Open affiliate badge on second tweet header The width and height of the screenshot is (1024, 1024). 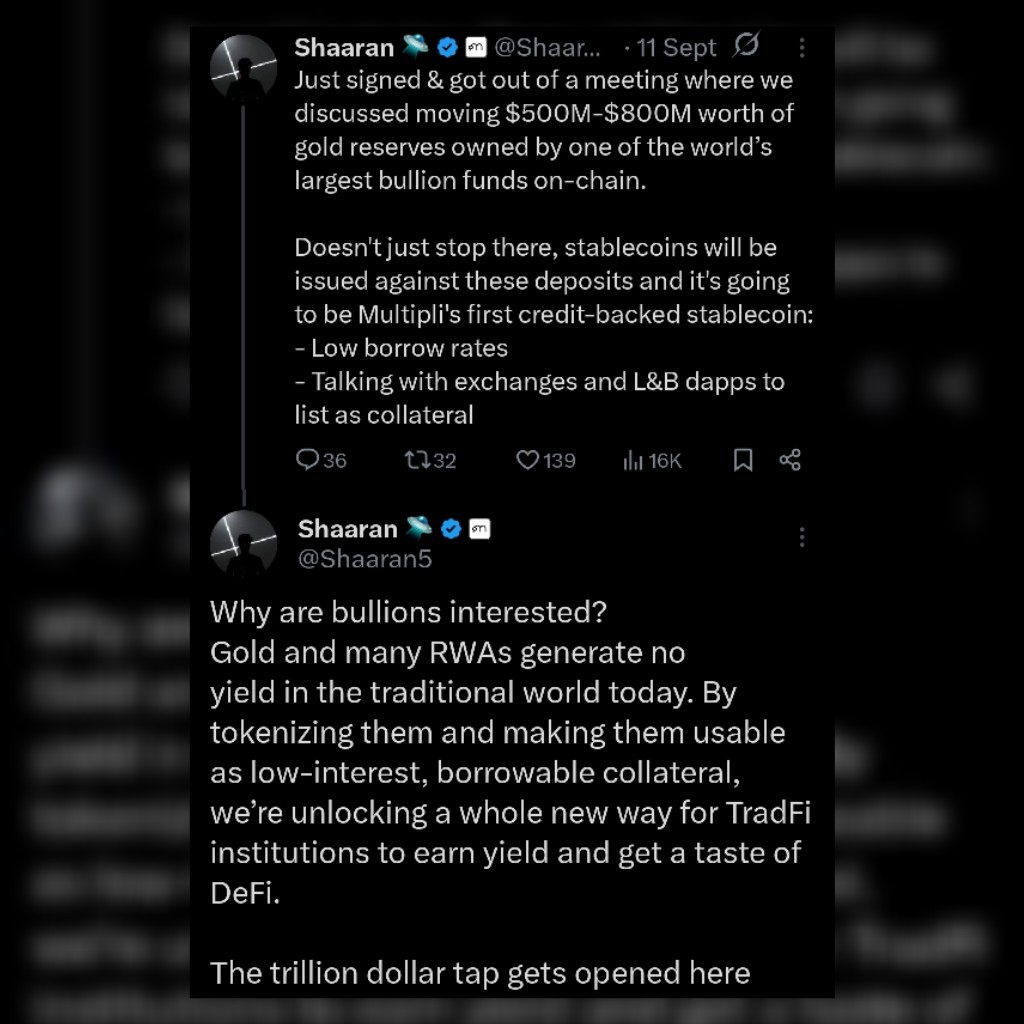pos(479,528)
